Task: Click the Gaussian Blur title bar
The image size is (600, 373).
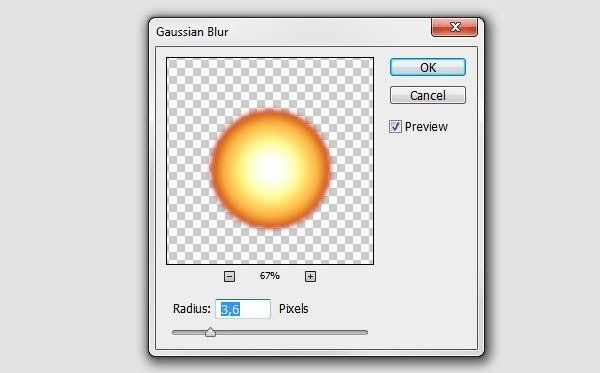Action: coord(291,31)
